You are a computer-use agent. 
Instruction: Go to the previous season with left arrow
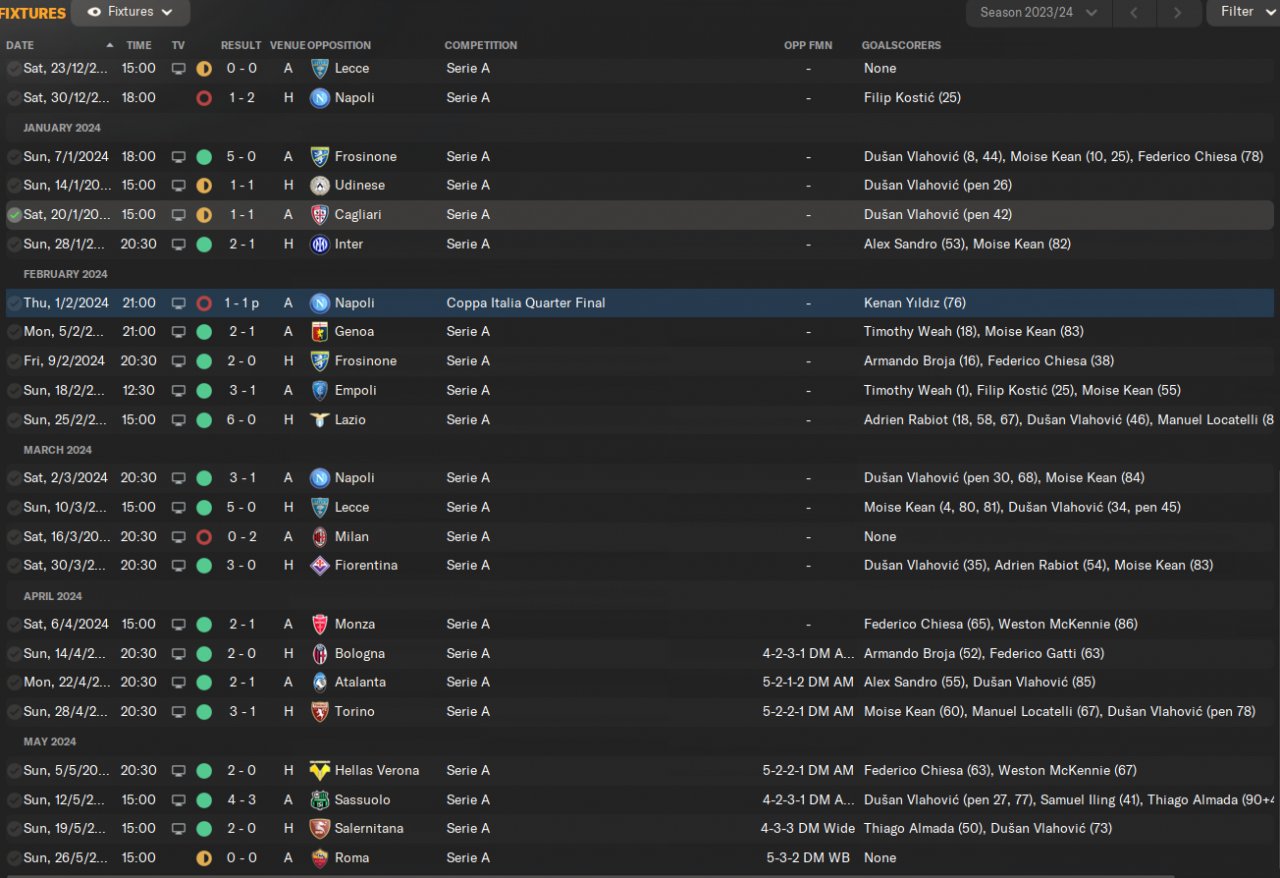1134,12
